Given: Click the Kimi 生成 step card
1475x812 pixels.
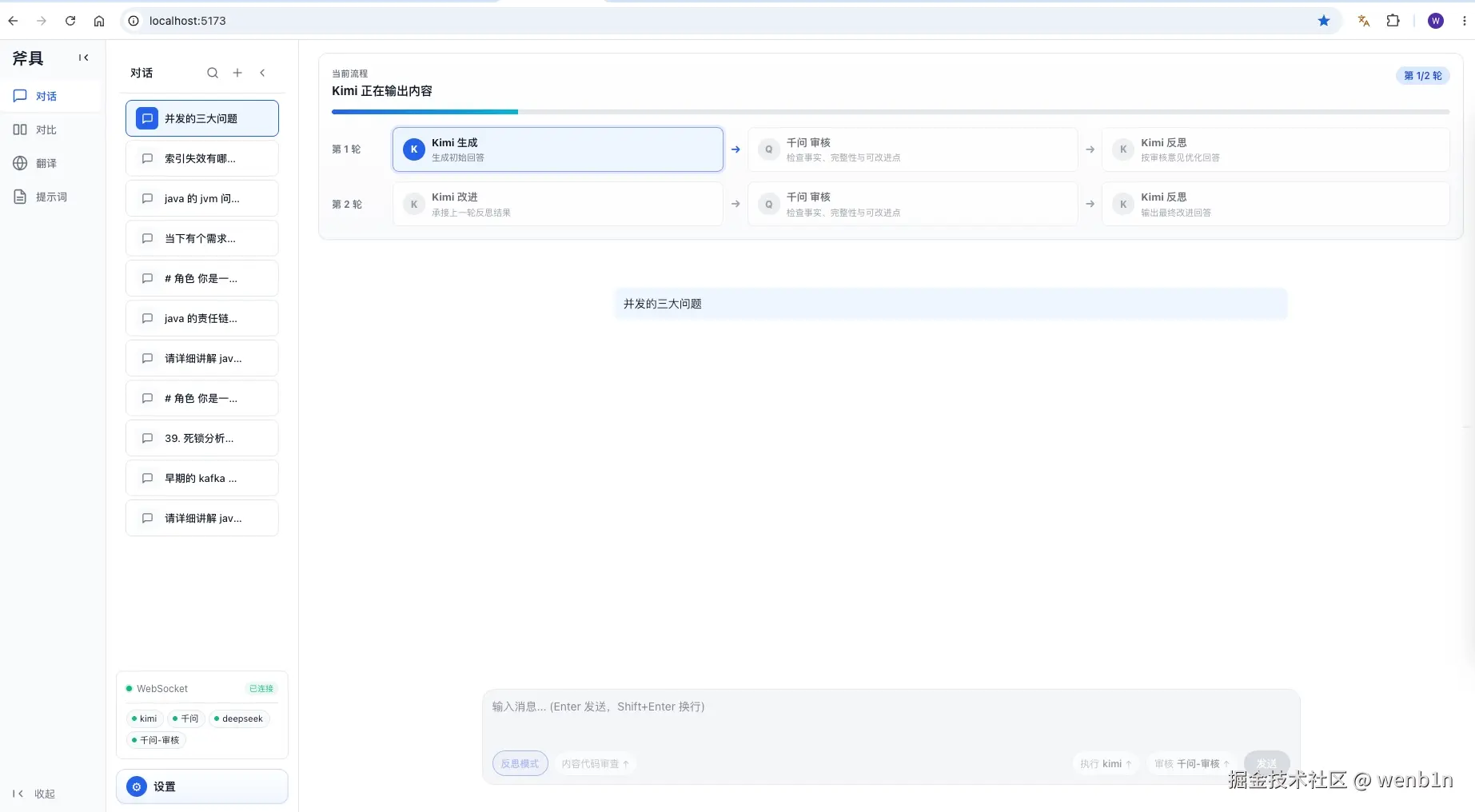Looking at the screenshot, I should [x=558, y=149].
